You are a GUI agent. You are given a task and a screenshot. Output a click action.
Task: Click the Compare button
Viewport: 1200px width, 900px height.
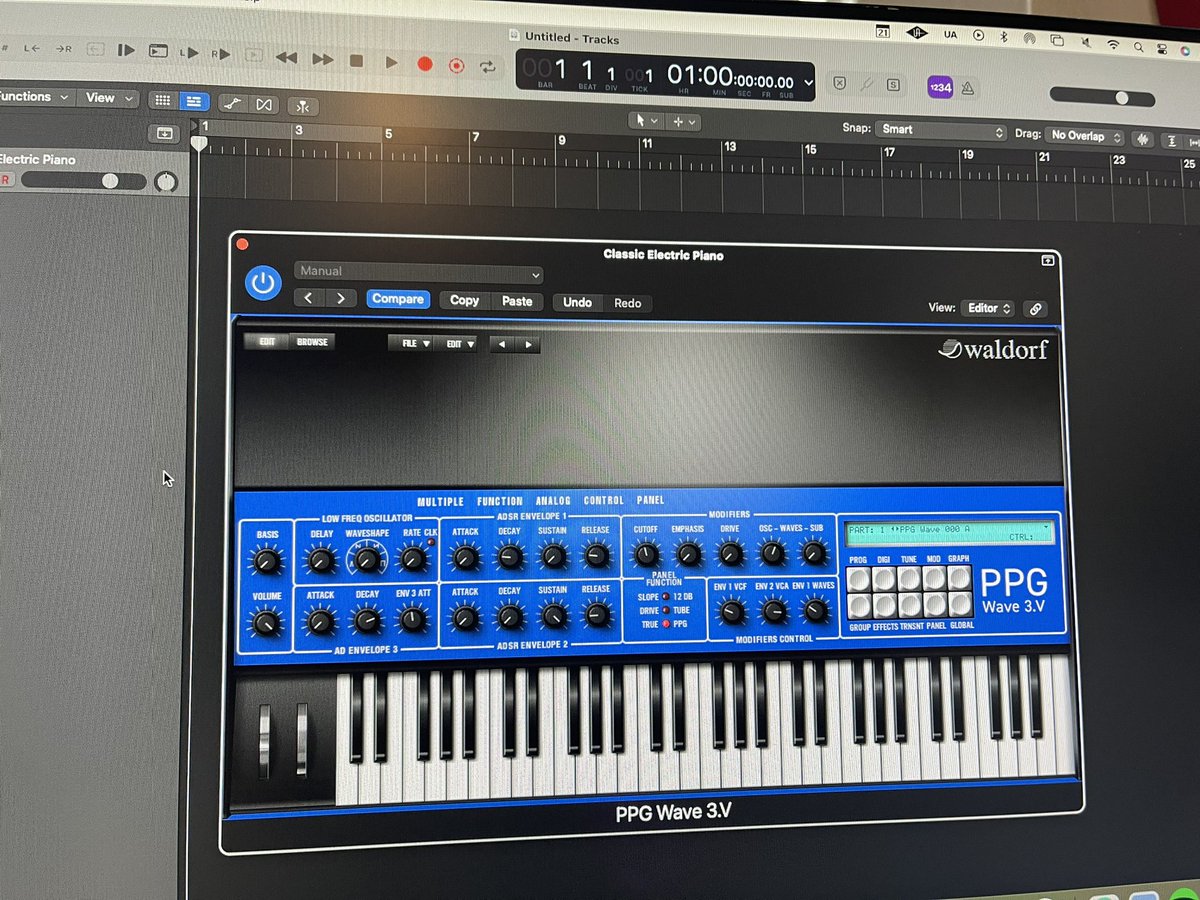[397, 299]
